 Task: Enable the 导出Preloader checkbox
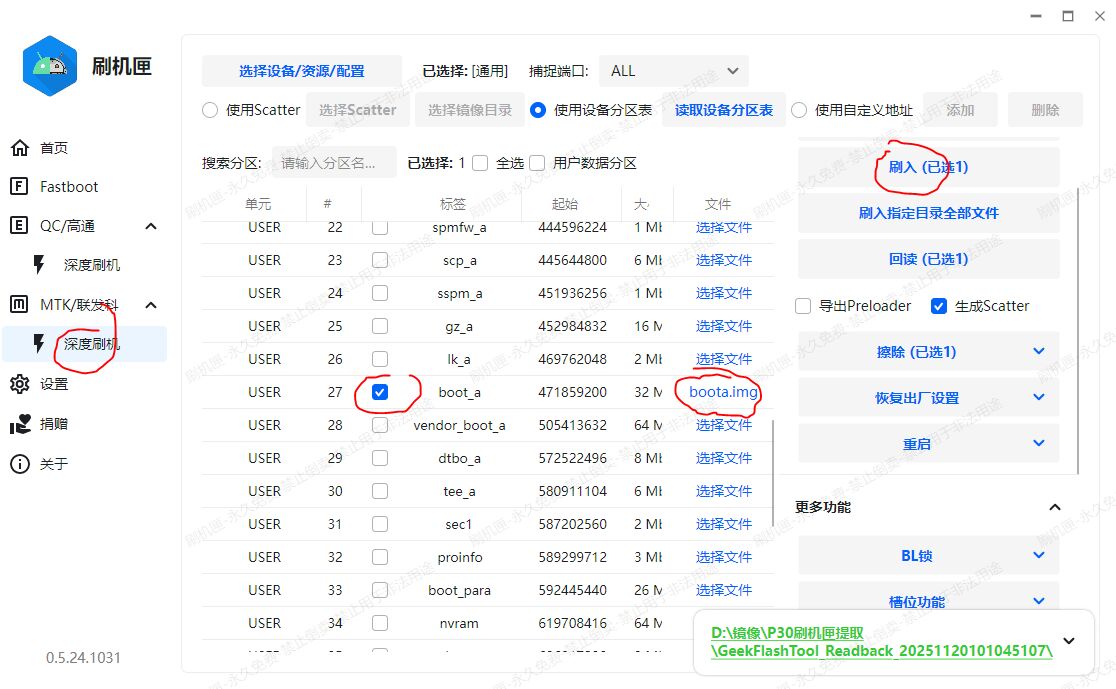803,306
